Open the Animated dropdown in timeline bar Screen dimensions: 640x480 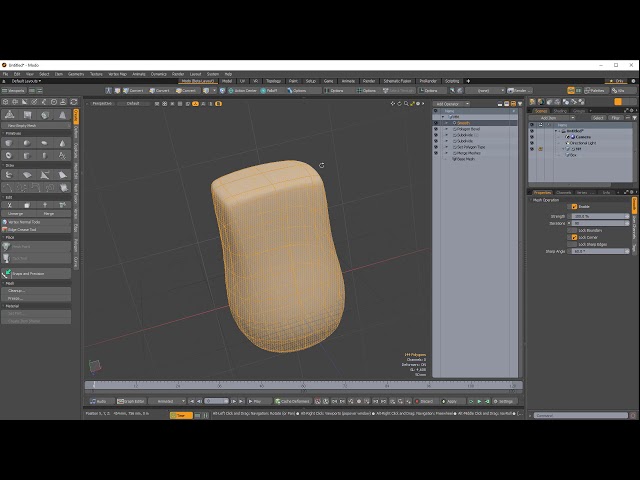pyautogui.click(x=167, y=401)
